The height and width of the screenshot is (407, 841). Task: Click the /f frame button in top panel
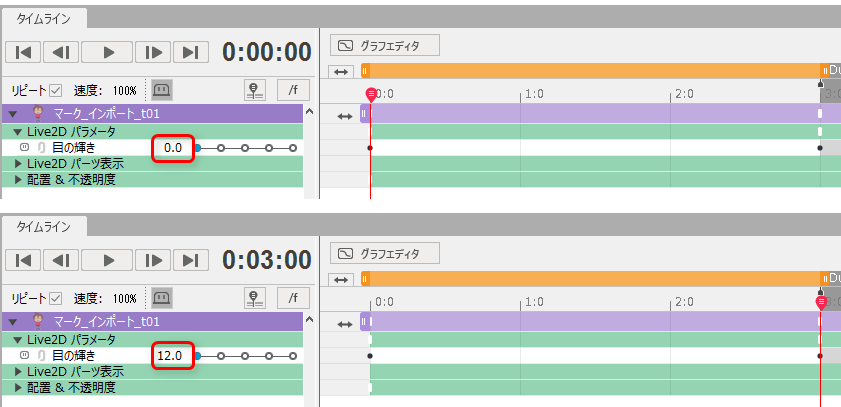[x=293, y=90]
